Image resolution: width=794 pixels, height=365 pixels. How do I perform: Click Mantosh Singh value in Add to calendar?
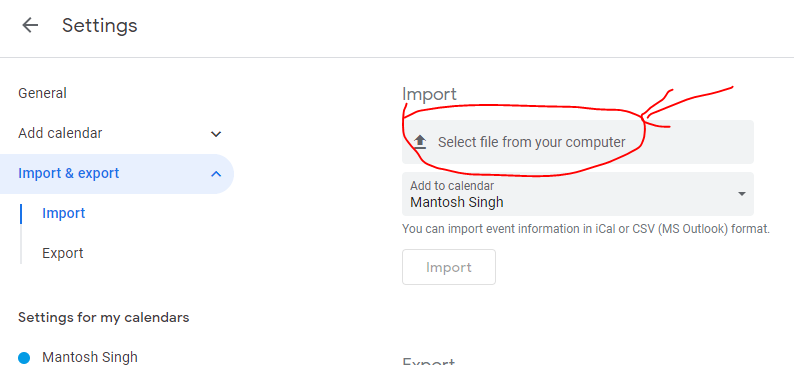457,202
